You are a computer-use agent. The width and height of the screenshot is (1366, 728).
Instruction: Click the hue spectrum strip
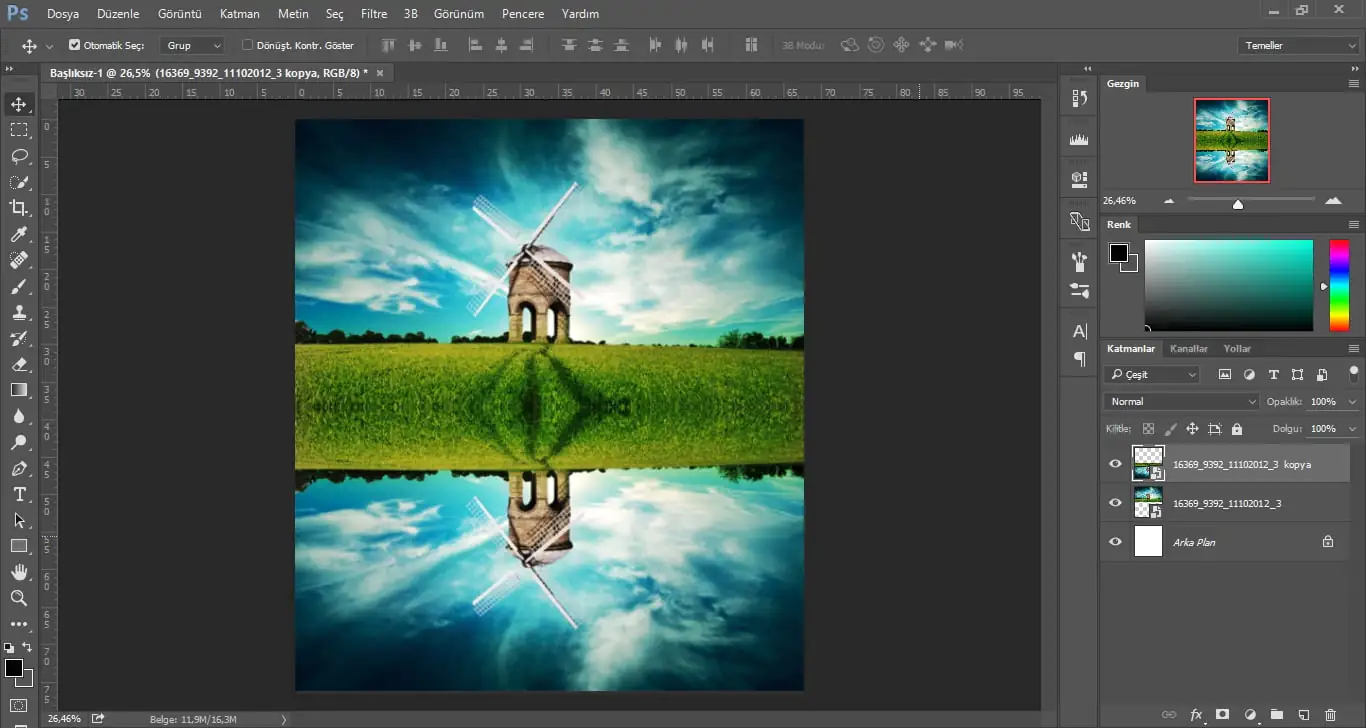[x=1338, y=285]
